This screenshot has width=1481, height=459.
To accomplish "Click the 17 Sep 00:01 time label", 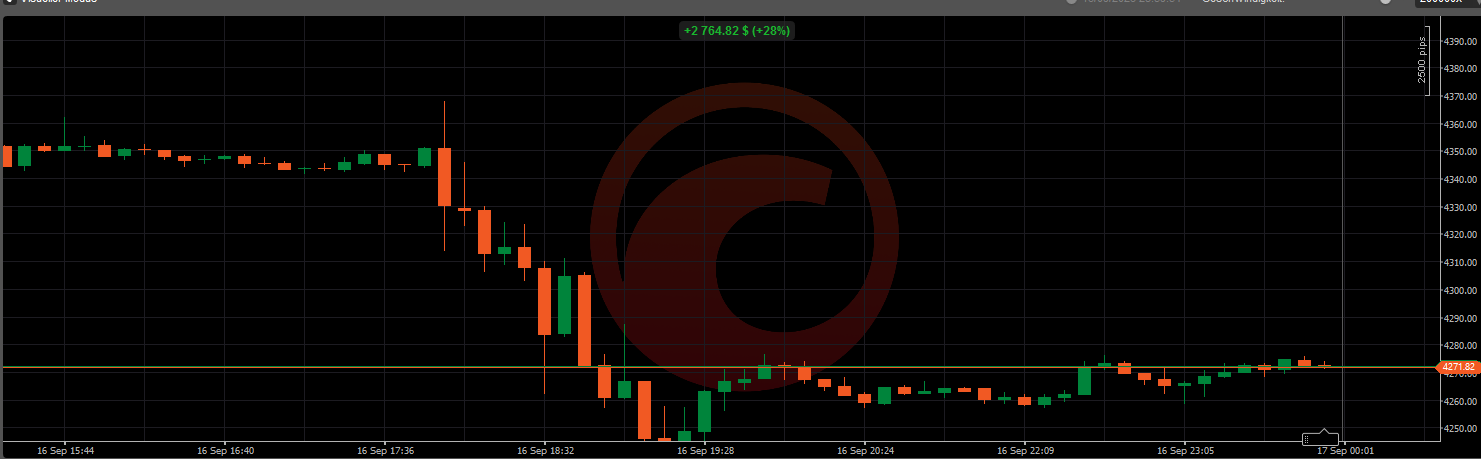I will tap(1345, 451).
